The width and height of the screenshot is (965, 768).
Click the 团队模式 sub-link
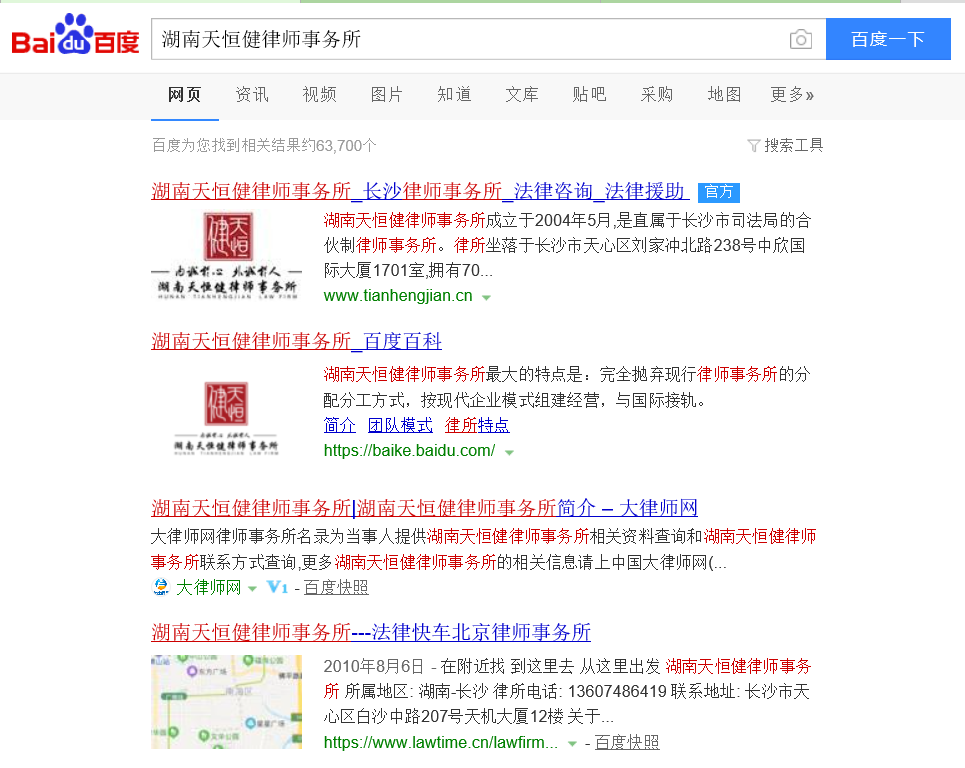[400, 425]
